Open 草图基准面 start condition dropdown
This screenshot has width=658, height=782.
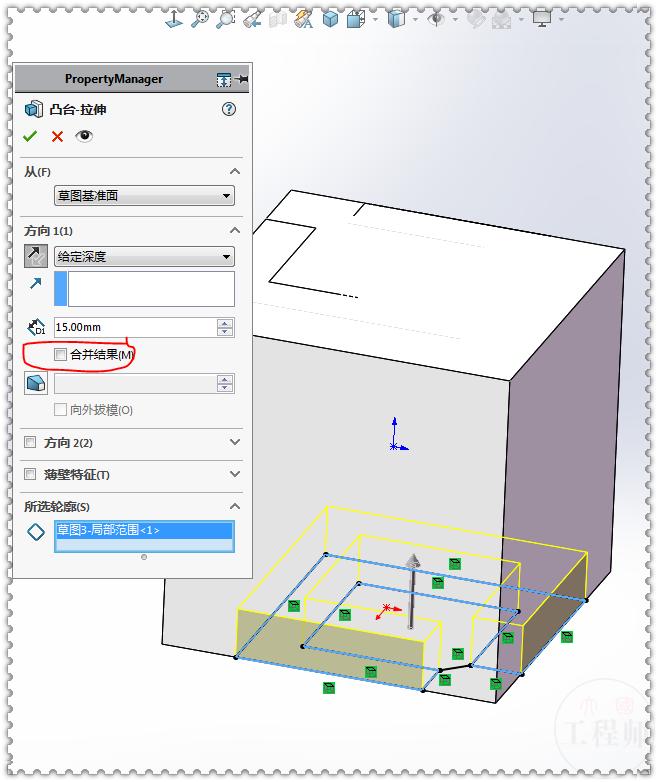(x=144, y=196)
